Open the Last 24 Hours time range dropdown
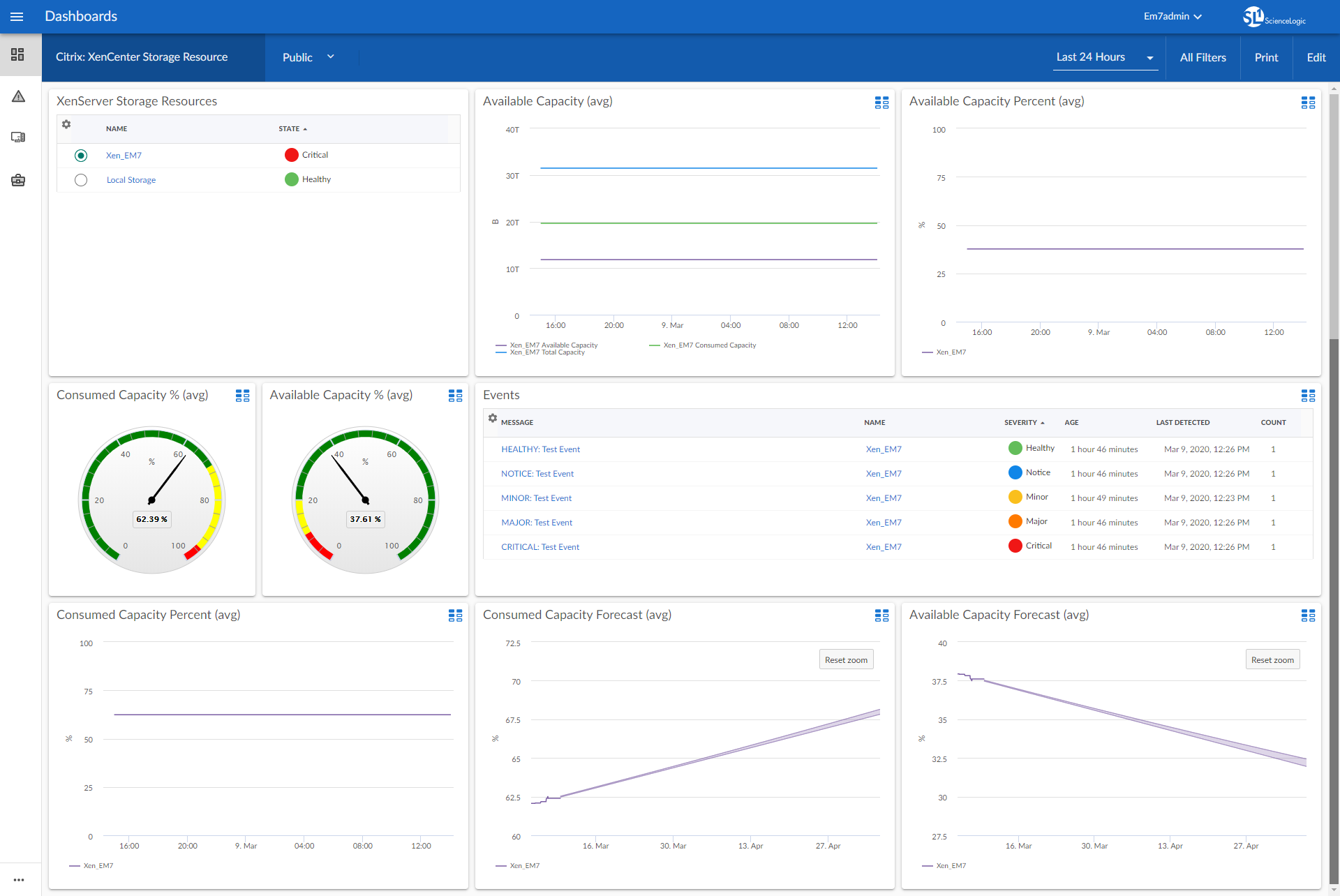Viewport: 1340px width, 896px height. 1105,57
